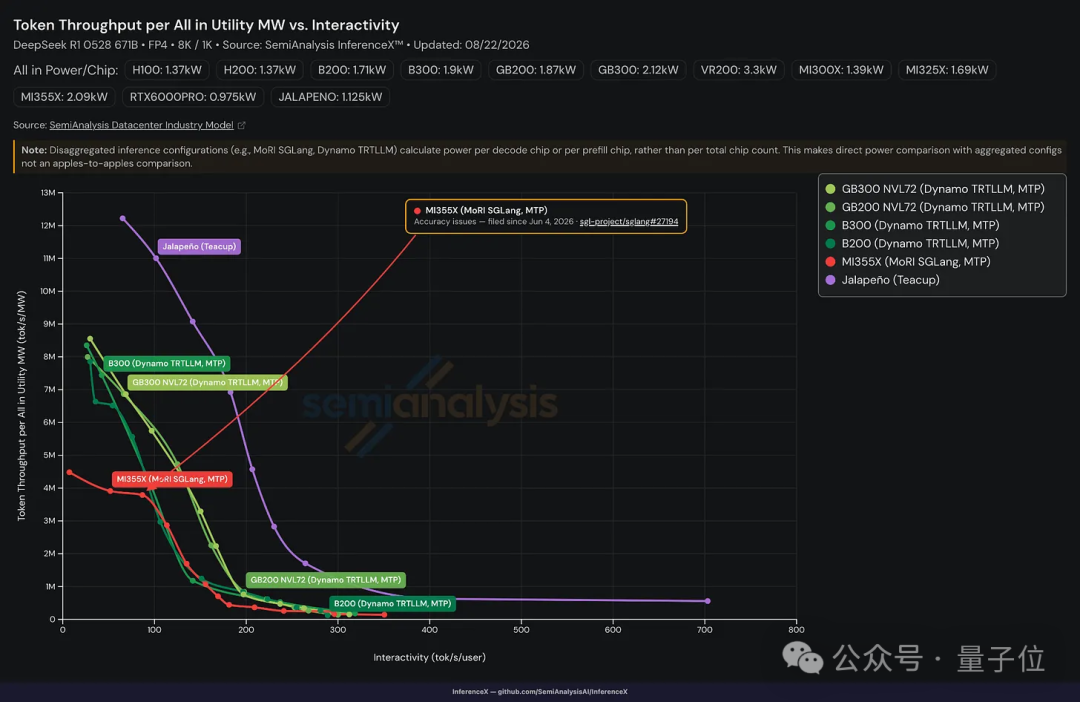
Task: Click the topmost Jalapeño data point near 12M
Action: coord(123,218)
